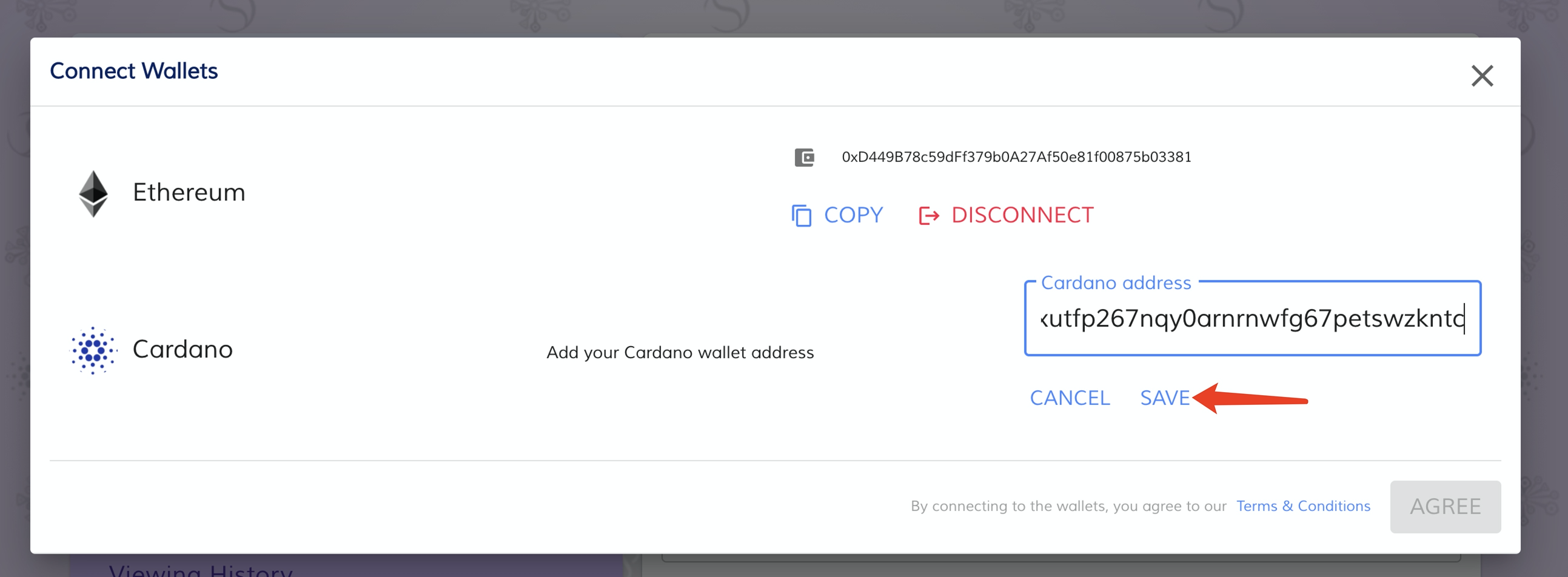Click the red disconnect arrow icon
The width and height of the screenshot is (1568, 577).
click(928, 215)
